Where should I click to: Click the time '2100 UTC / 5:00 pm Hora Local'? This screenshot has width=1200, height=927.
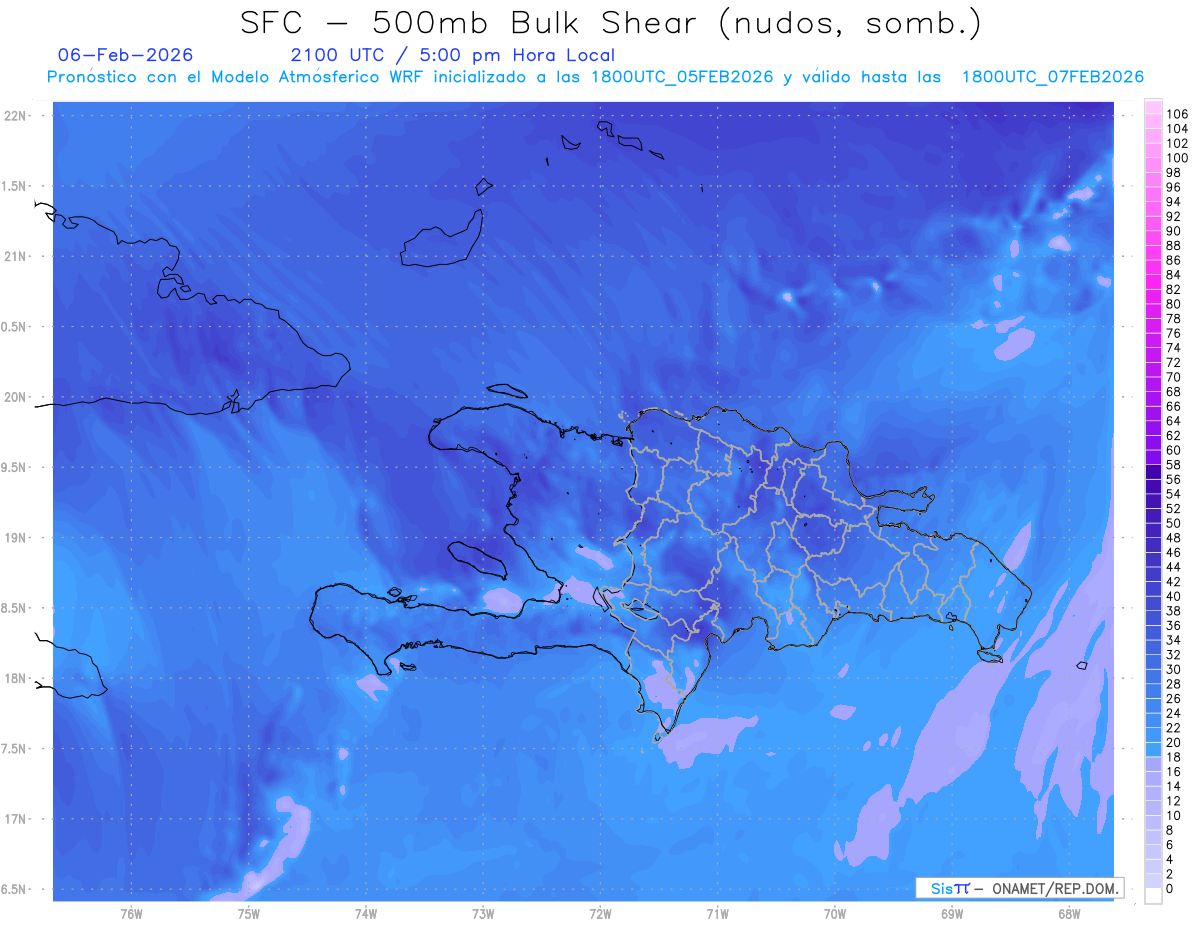pyautogui.click(x=453, y=56)
